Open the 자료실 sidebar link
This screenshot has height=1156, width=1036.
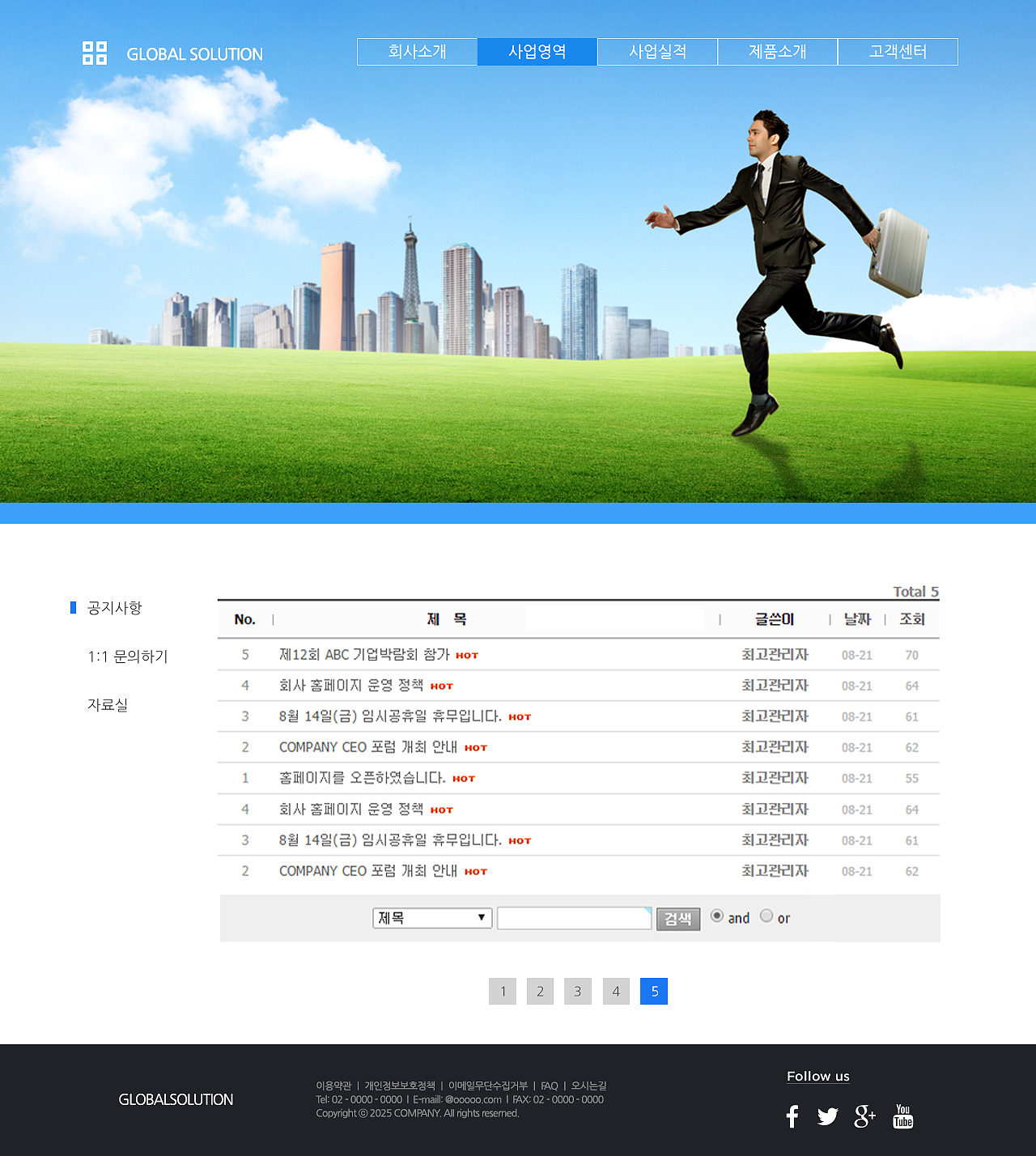tap(108, 704)
